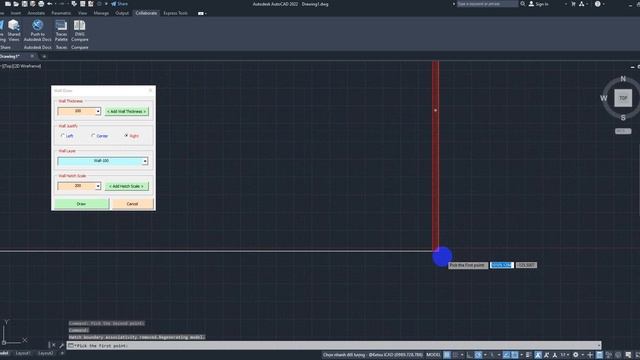Viewport: 640px width, 360px height.
Task: Click the Draw button in dialog
Action: pos(82,204)
